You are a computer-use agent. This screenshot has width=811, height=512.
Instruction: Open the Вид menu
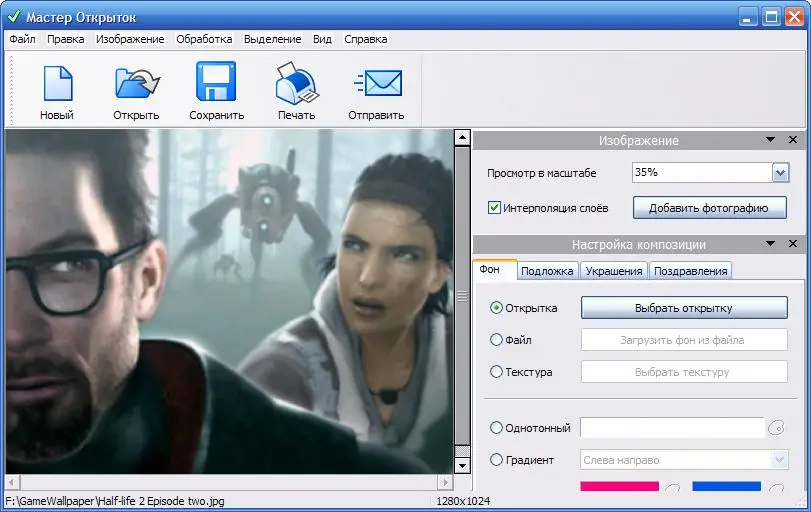[x=322, y=39]
